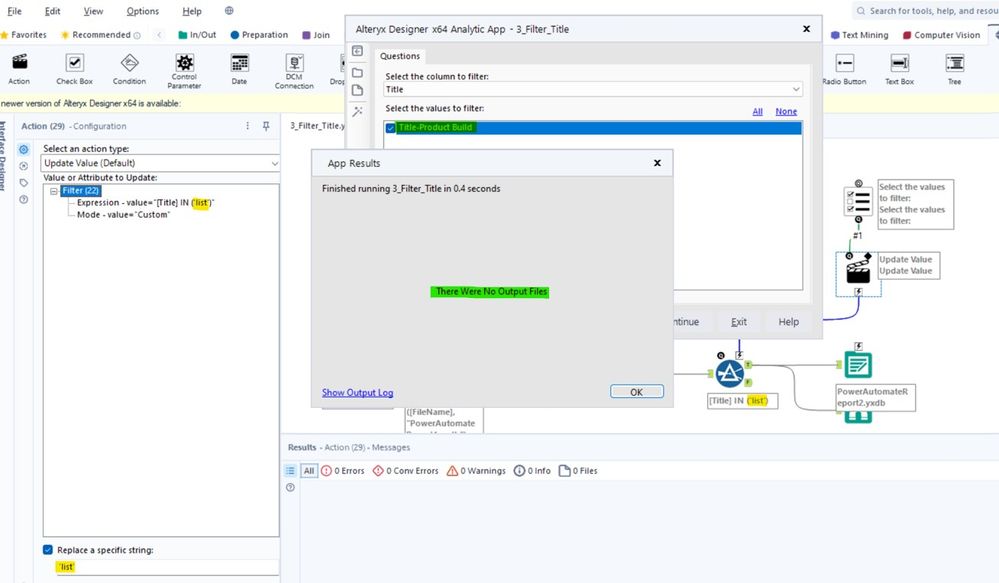Open the help tab icon in Configuration

pos(24,199)
